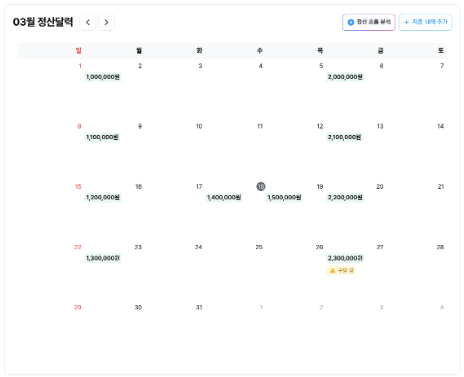Open the 1,500,000원 settlement entry
Screen dimensions: 464x377
(x=284, y=197)
